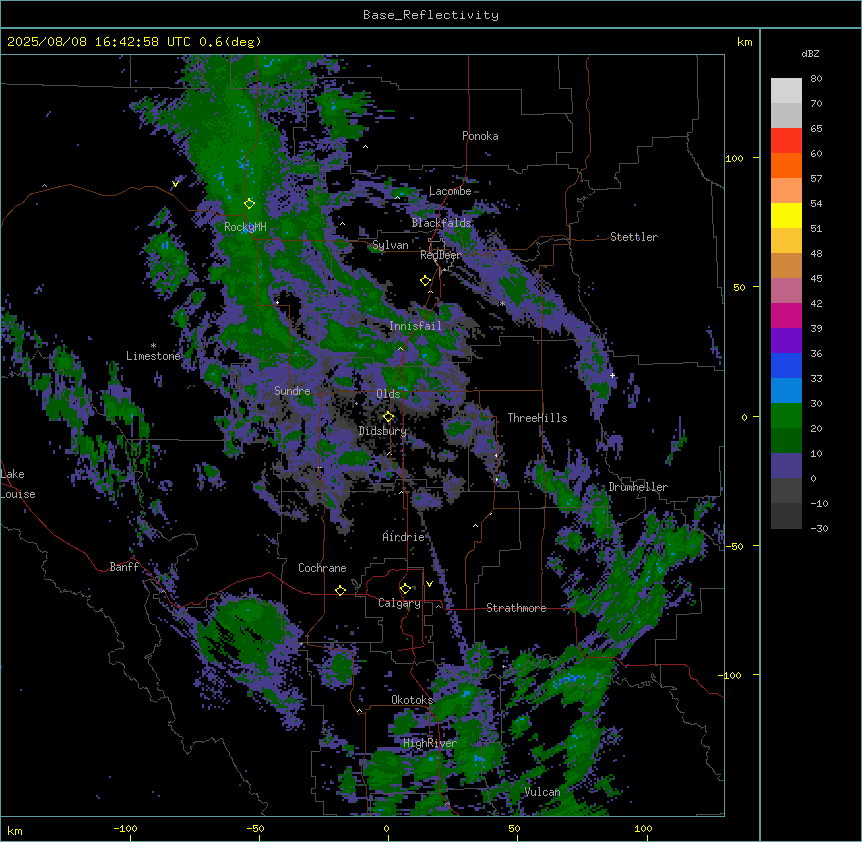Select the Calgary city label
862x842 pixels.
[x=399, y=603]
